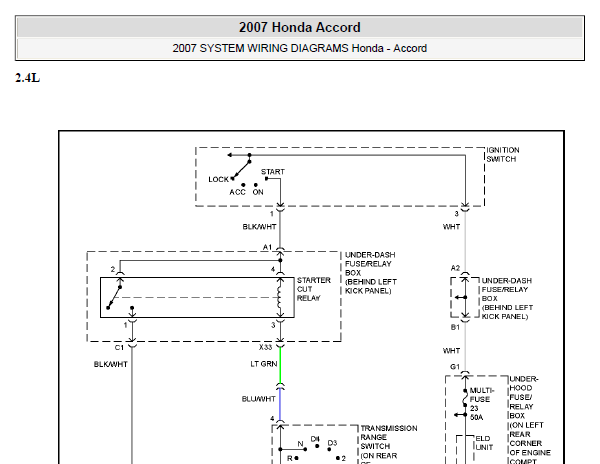The image size is (600, 464).
Task: Click the "WHT" wire label above G1
Action: [452, 351]
